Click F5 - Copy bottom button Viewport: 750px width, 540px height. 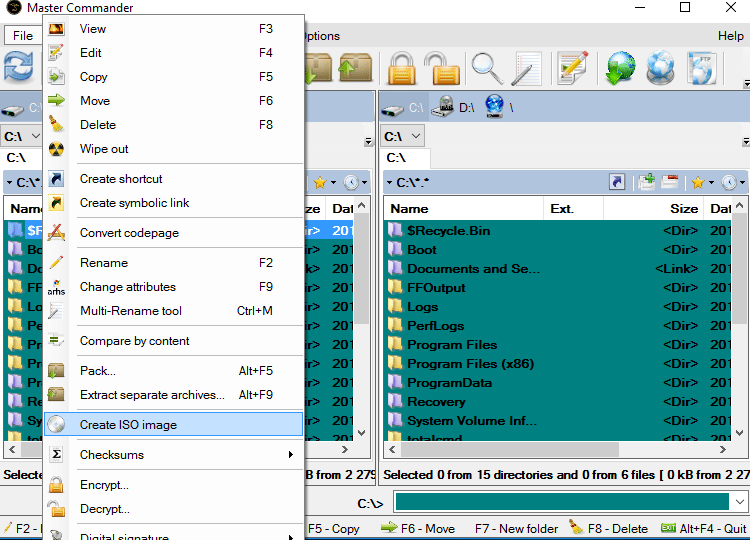point(333,528)
